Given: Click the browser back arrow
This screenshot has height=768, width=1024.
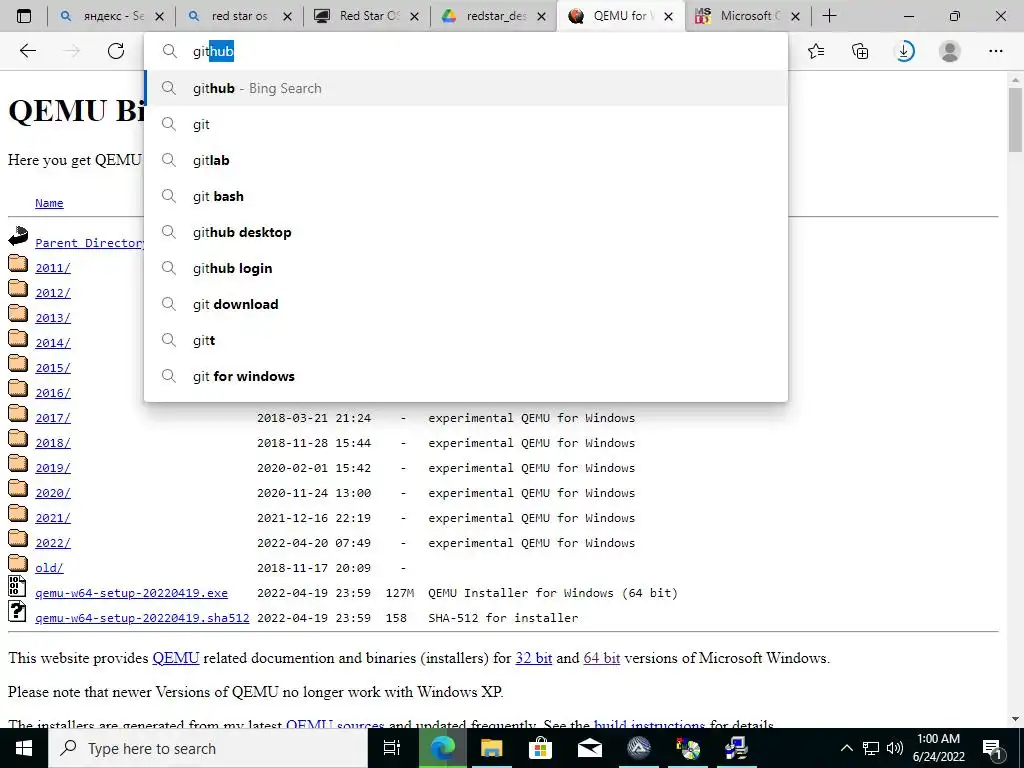Looking at the screenshot, I should [x=27, y=51].
